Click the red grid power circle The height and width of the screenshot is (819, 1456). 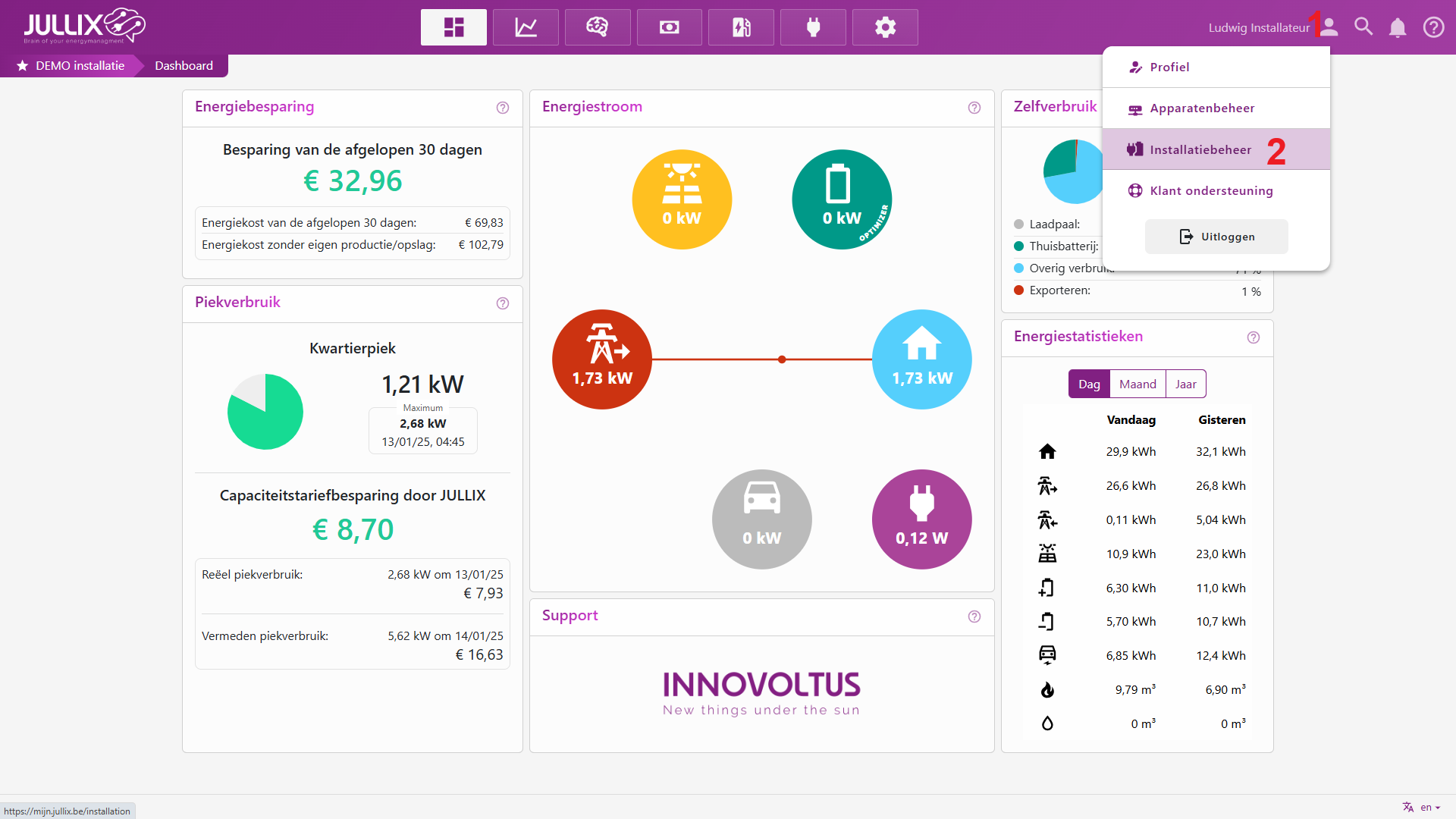[602, 359]
